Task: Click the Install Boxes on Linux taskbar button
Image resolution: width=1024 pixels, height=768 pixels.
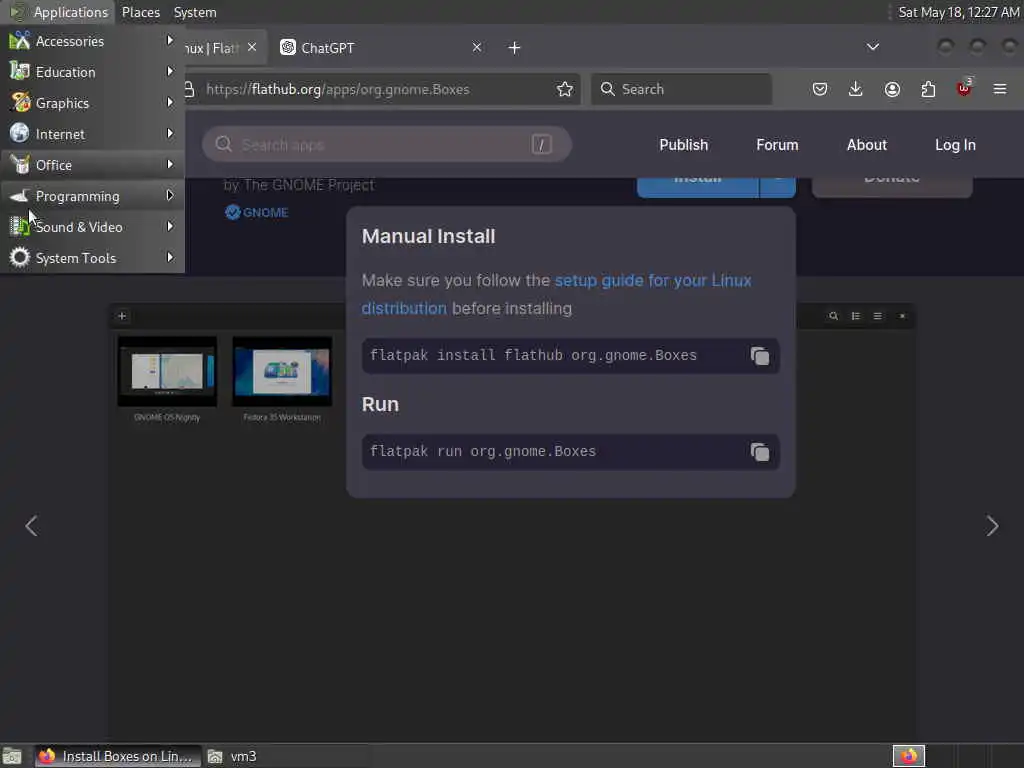Action: coord(116,756)
